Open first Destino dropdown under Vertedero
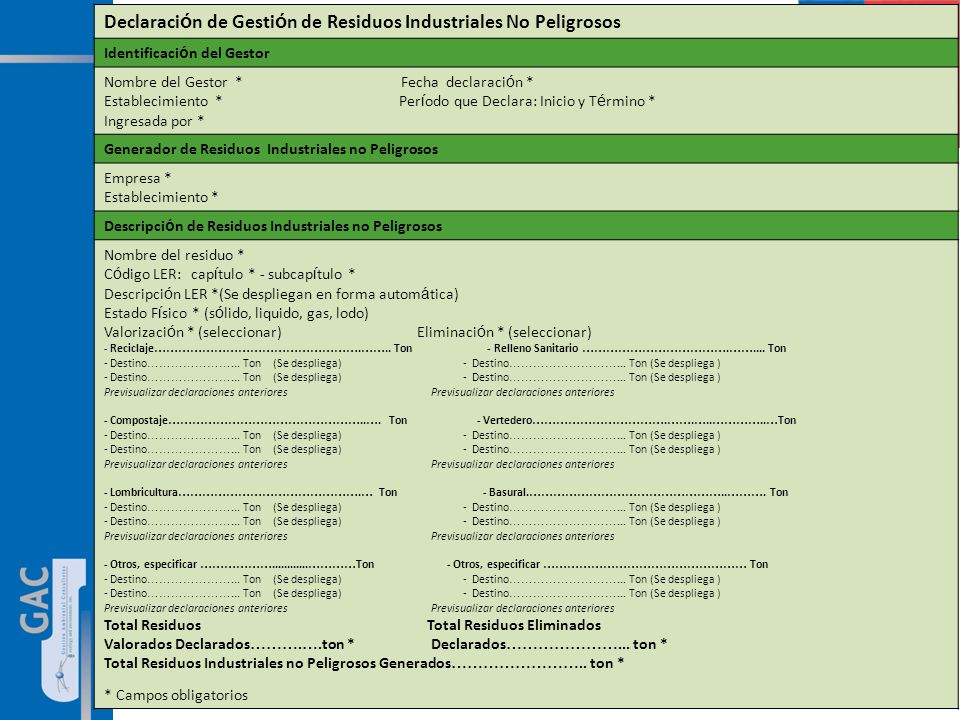The image size is (960, 720). tap(591, 435)
